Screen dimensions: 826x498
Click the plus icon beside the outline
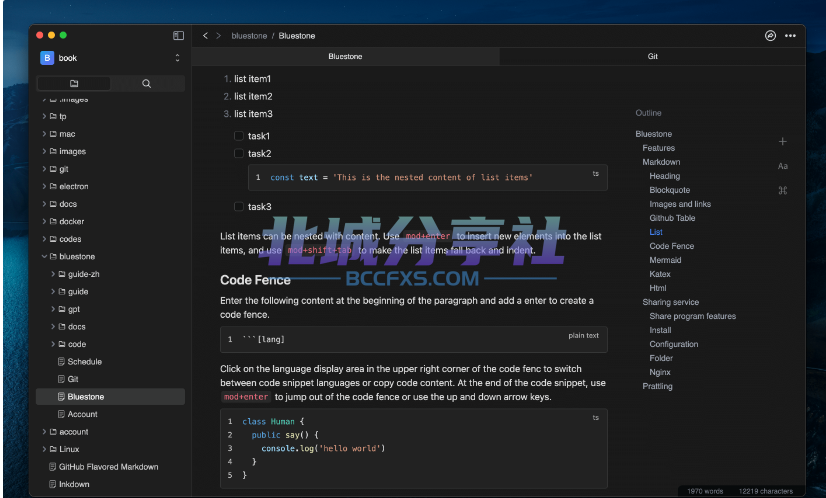point(782,141)
